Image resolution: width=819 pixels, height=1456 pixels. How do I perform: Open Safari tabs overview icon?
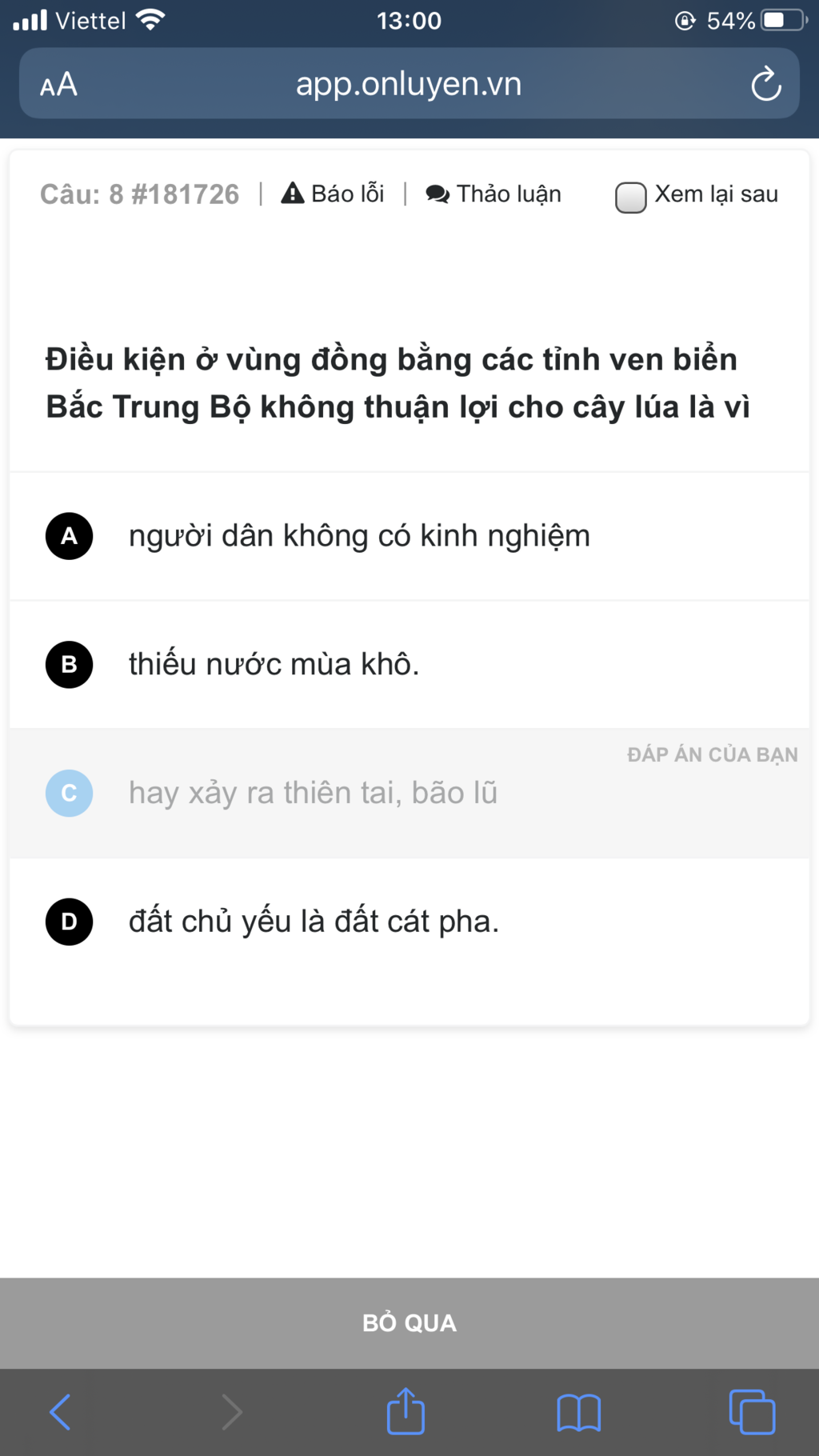[x=752, y=1412]
